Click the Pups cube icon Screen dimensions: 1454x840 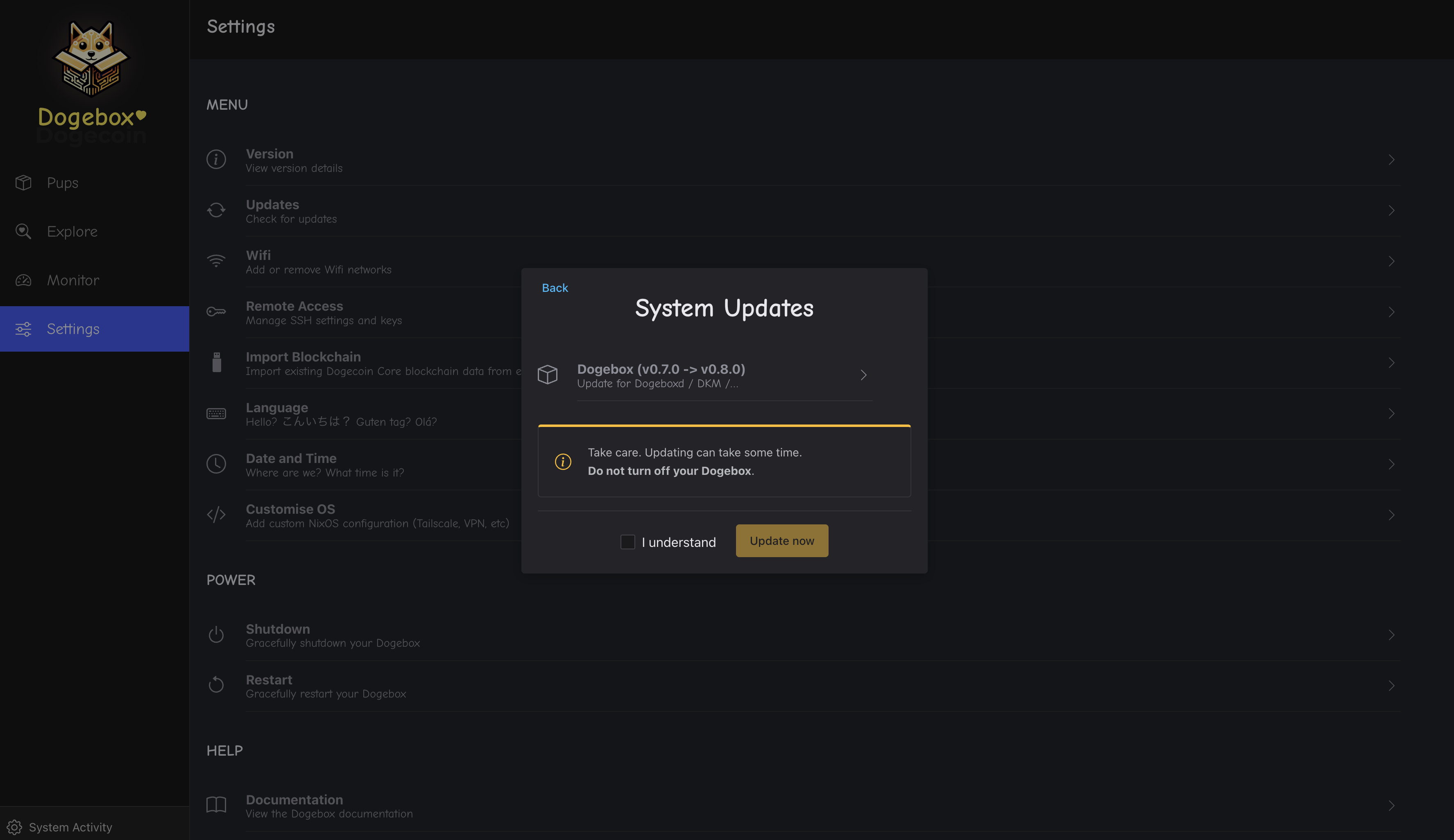point(23,183)
